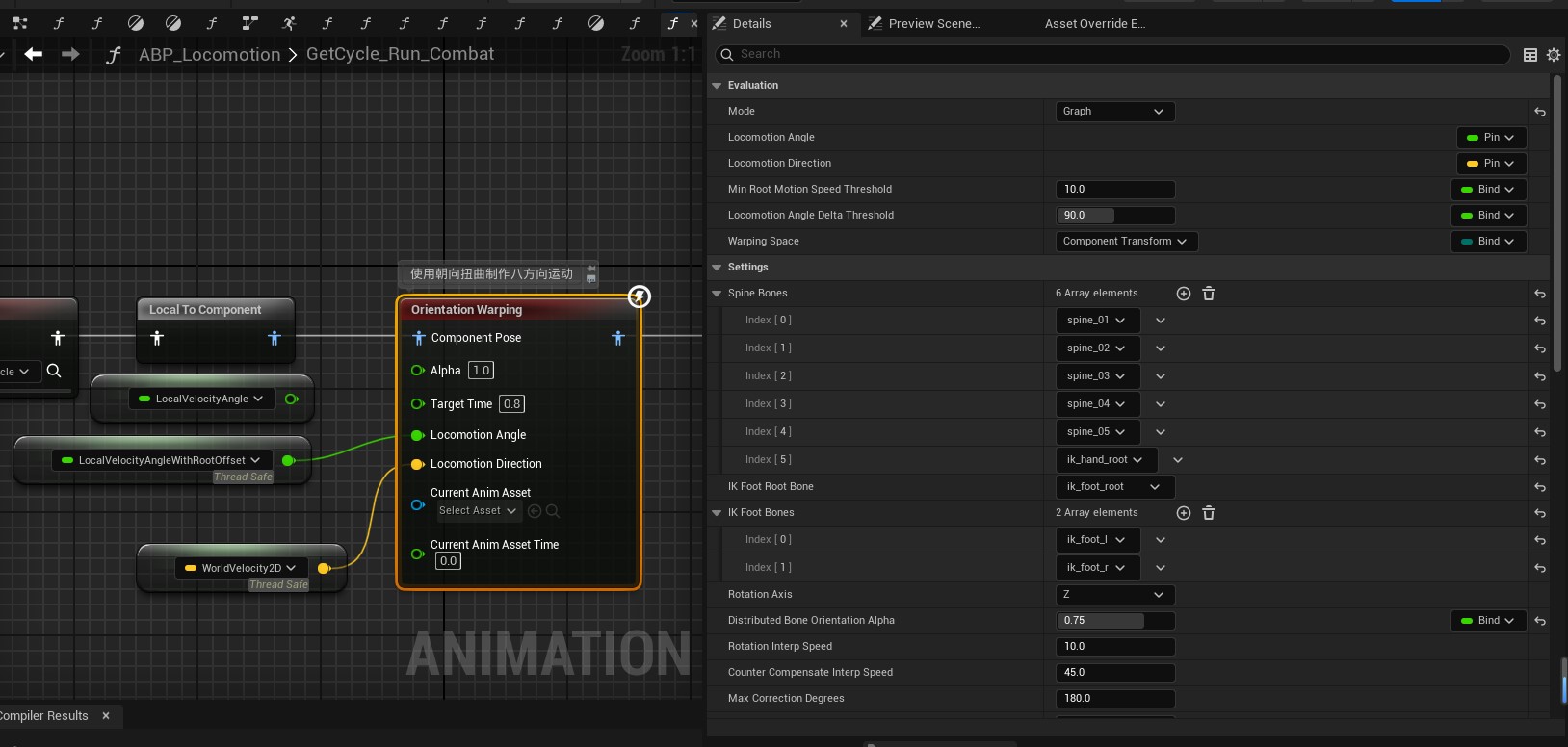Click the Details table view icon

pyautogui.click(x=1530, y=55)
